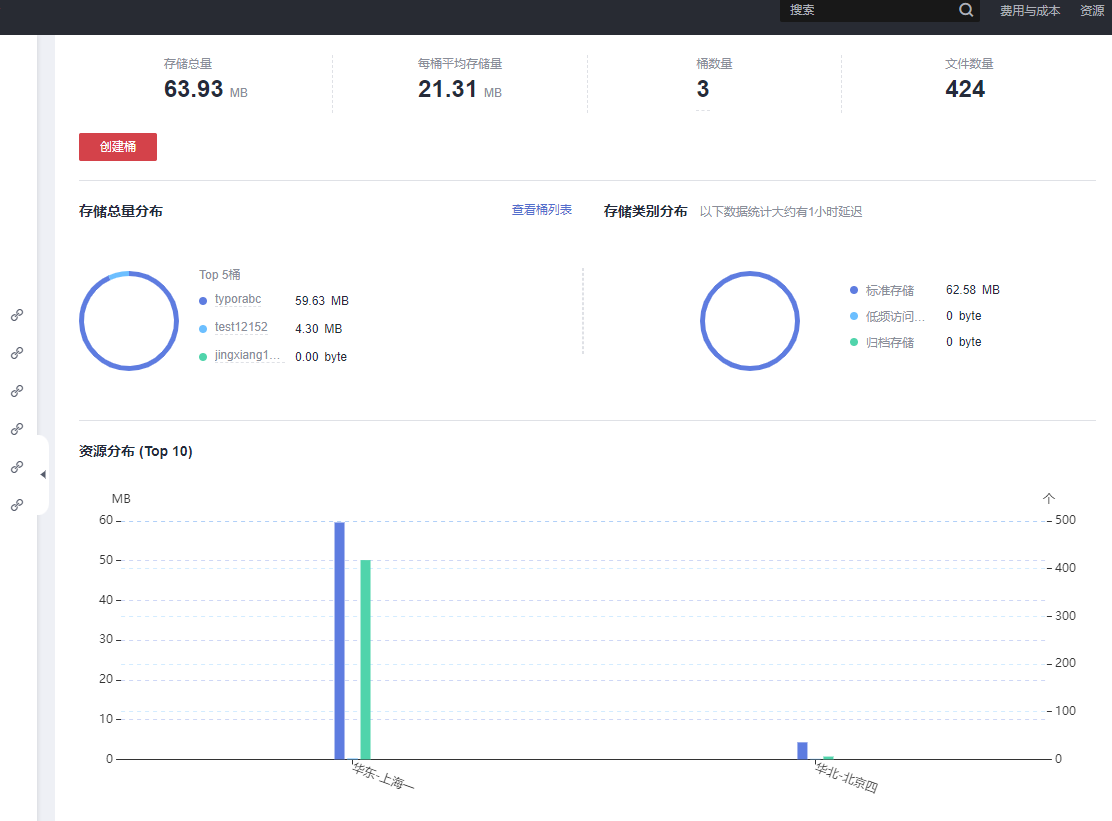Click the 4.30 MB size value
Screen dimensions: 1112x821
(x=318, y=329)
